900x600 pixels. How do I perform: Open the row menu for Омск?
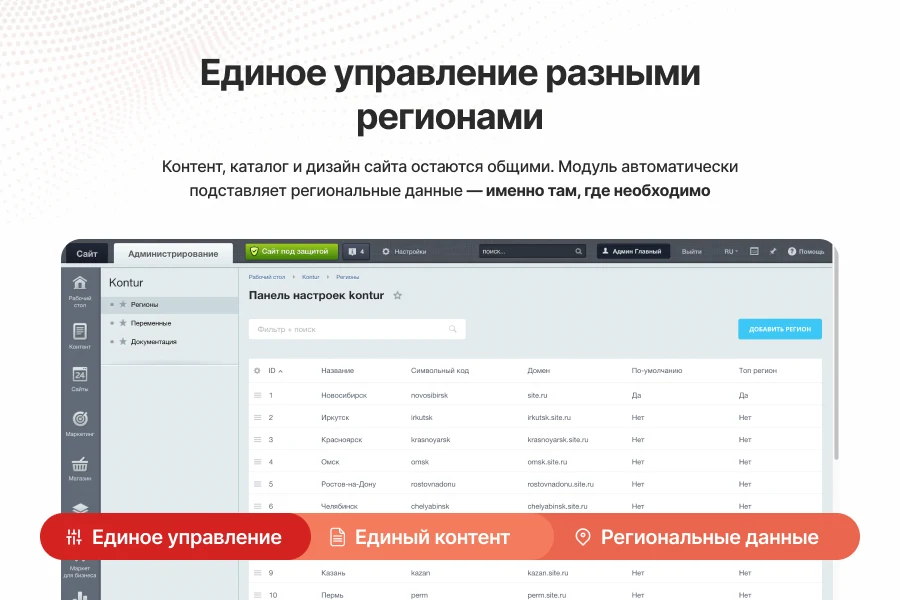coord(258,462)
